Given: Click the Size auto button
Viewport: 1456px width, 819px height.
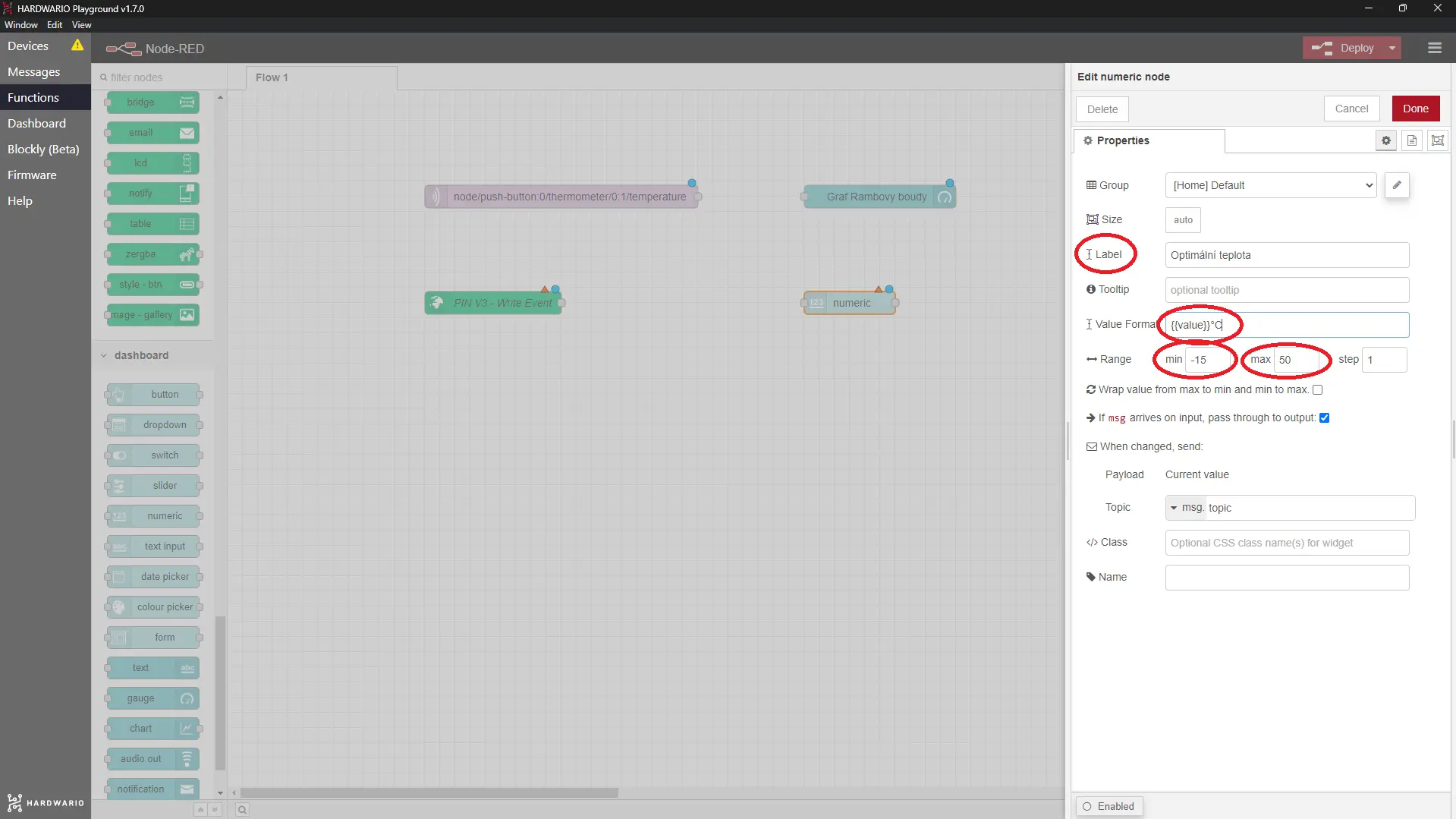Looking at the screenshot, I should click(x=1183, y=220).
